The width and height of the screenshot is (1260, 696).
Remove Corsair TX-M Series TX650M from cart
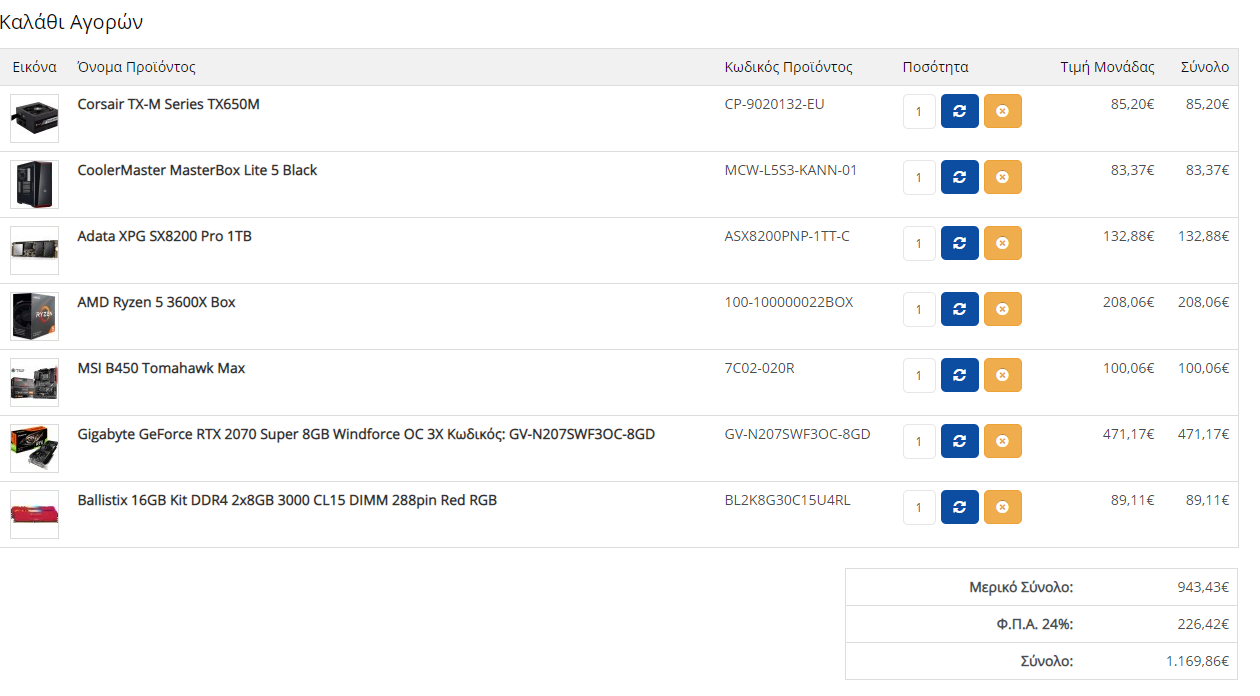pos(1003,111)
